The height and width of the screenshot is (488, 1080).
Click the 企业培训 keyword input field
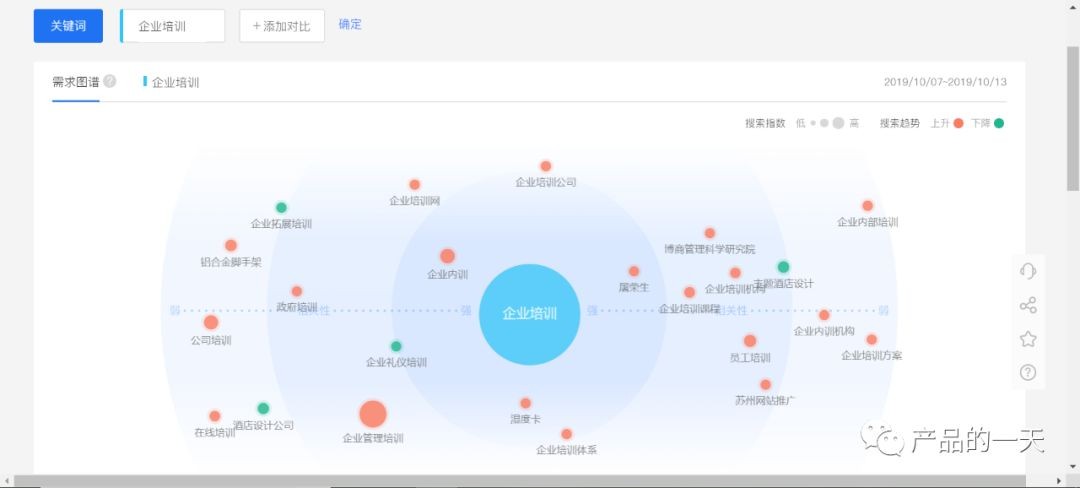[172, 26]
